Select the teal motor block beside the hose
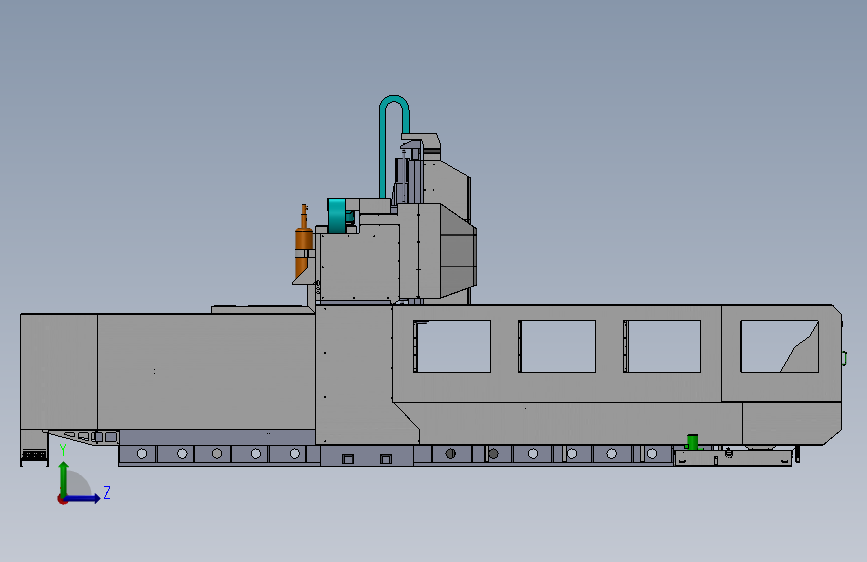The image size is (867, 562). [x=337, y=215]
